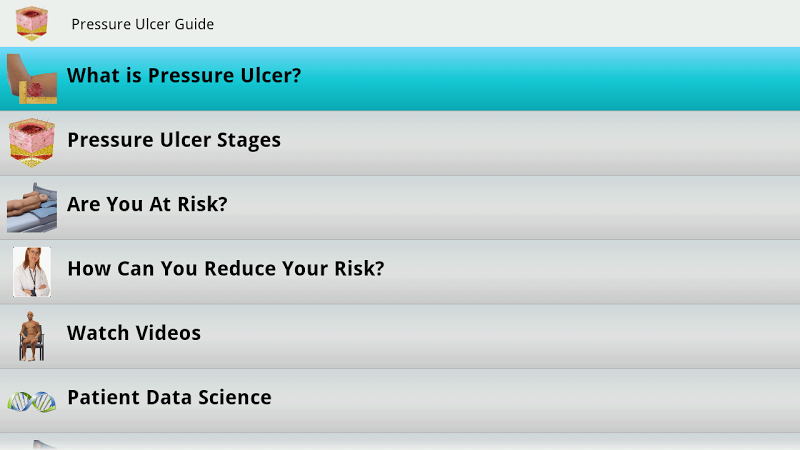800x450 pixels.
Task: Open the row with the seated figure
Action: [400, 336]
